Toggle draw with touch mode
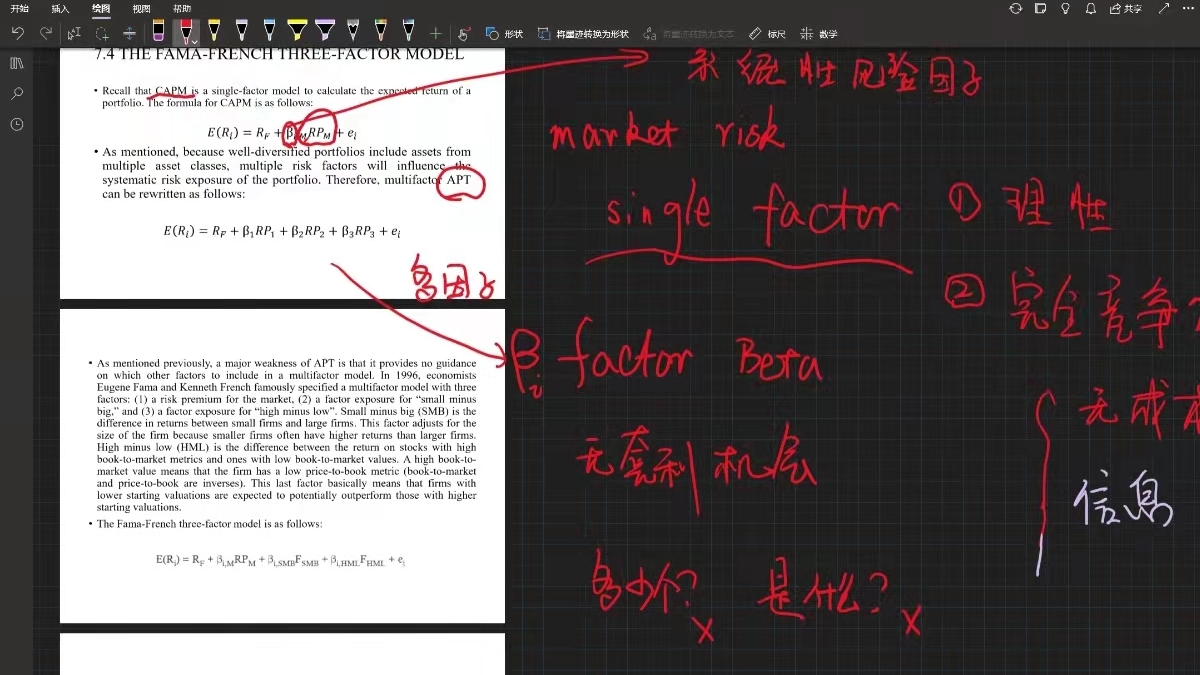Screen dimensions: 1200x675 [x=465, y=33]
